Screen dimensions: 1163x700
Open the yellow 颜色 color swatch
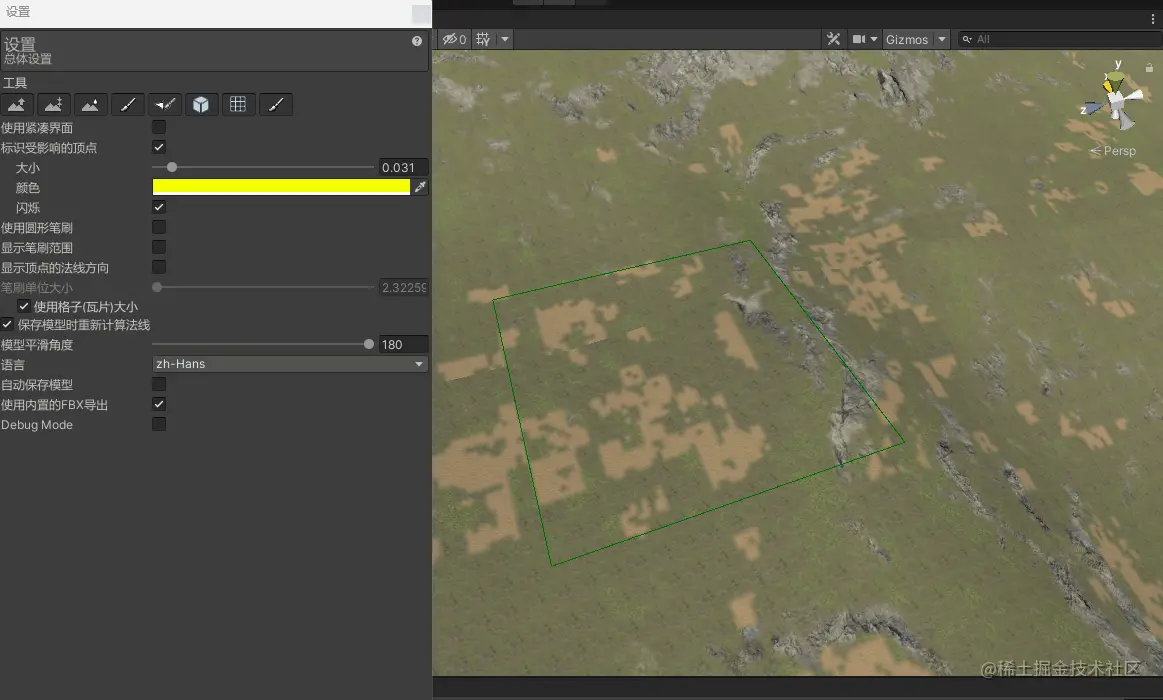pyautogui.click(x=281, y=187)
